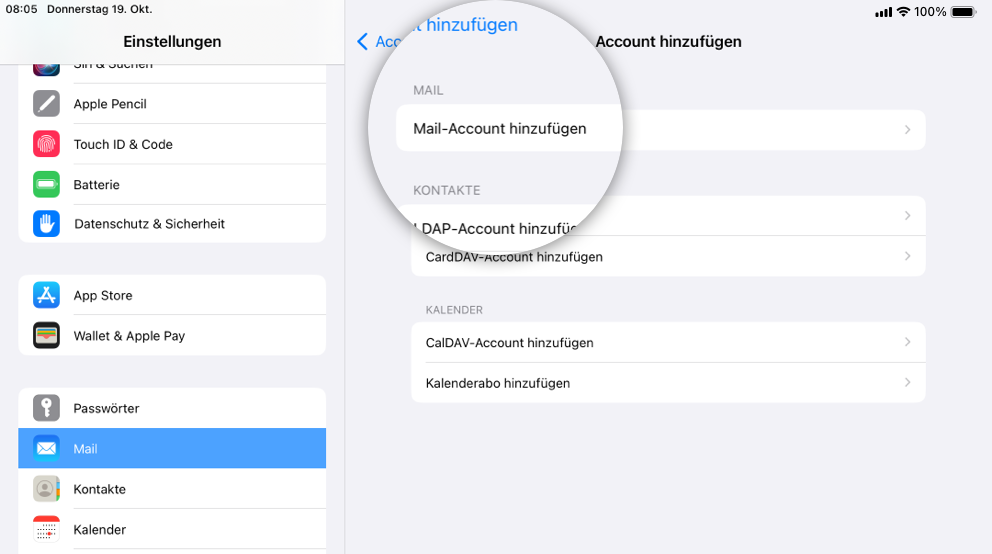Select Mail in the sidebar

point(172,448)
